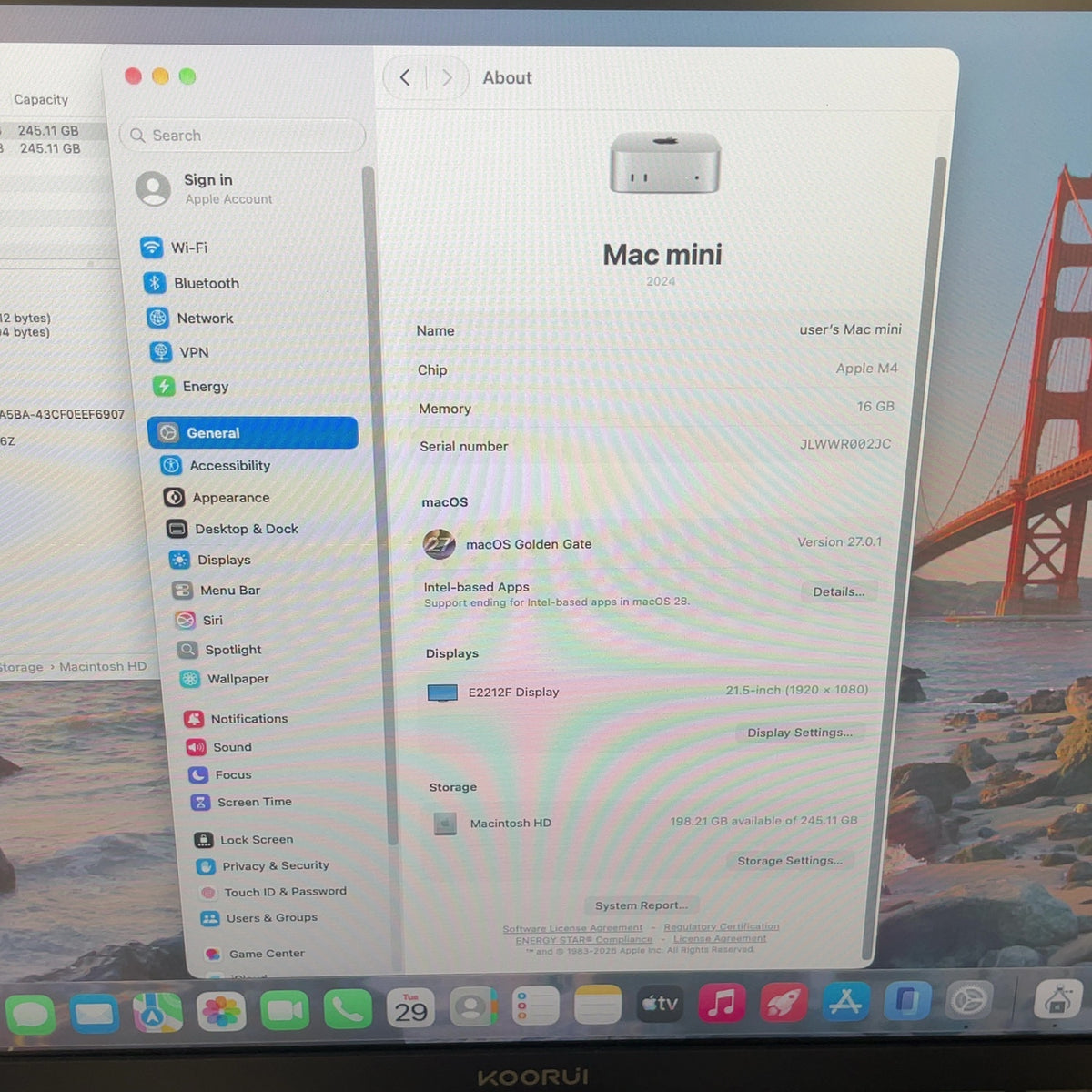Viewport: 1092px width, 1092px height.
Task: Select General in settings sidebar
Action: (x=253, y=433)
